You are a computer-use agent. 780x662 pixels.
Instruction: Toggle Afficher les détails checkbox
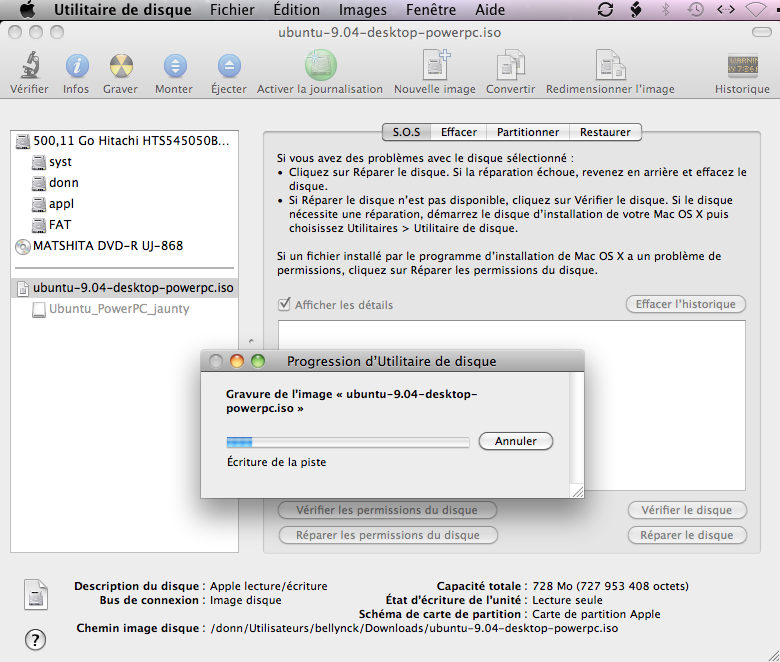point(284,304)
